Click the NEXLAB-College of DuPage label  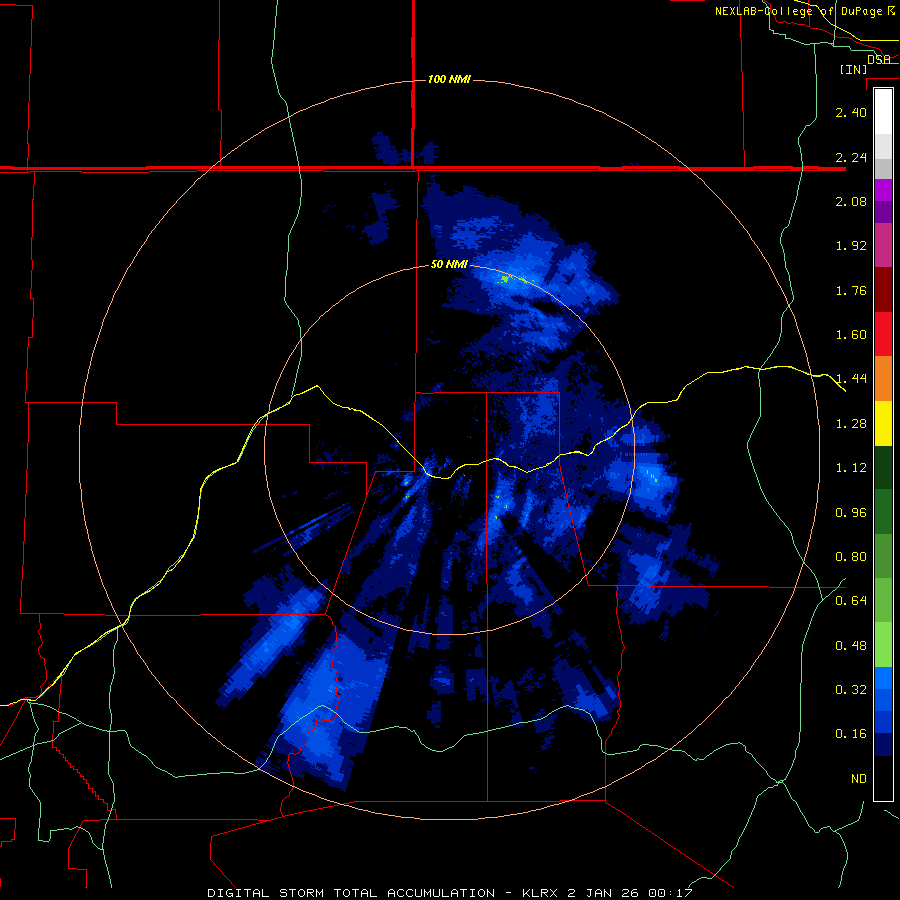point(805,11)
